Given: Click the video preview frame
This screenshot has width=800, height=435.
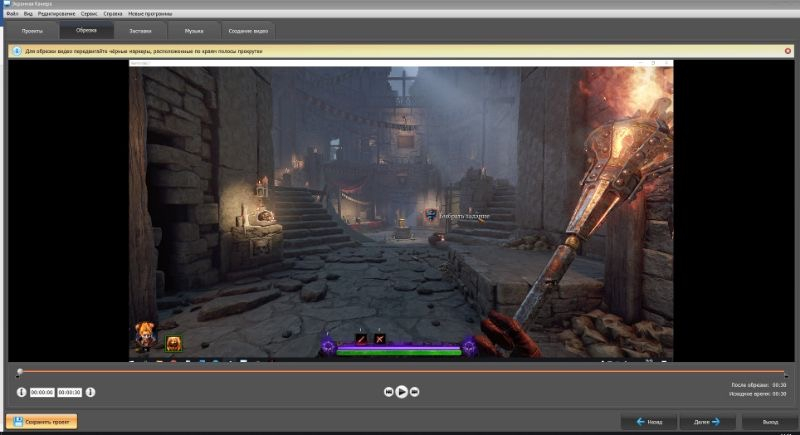Looking at the screenshot, I should [401, 211].
